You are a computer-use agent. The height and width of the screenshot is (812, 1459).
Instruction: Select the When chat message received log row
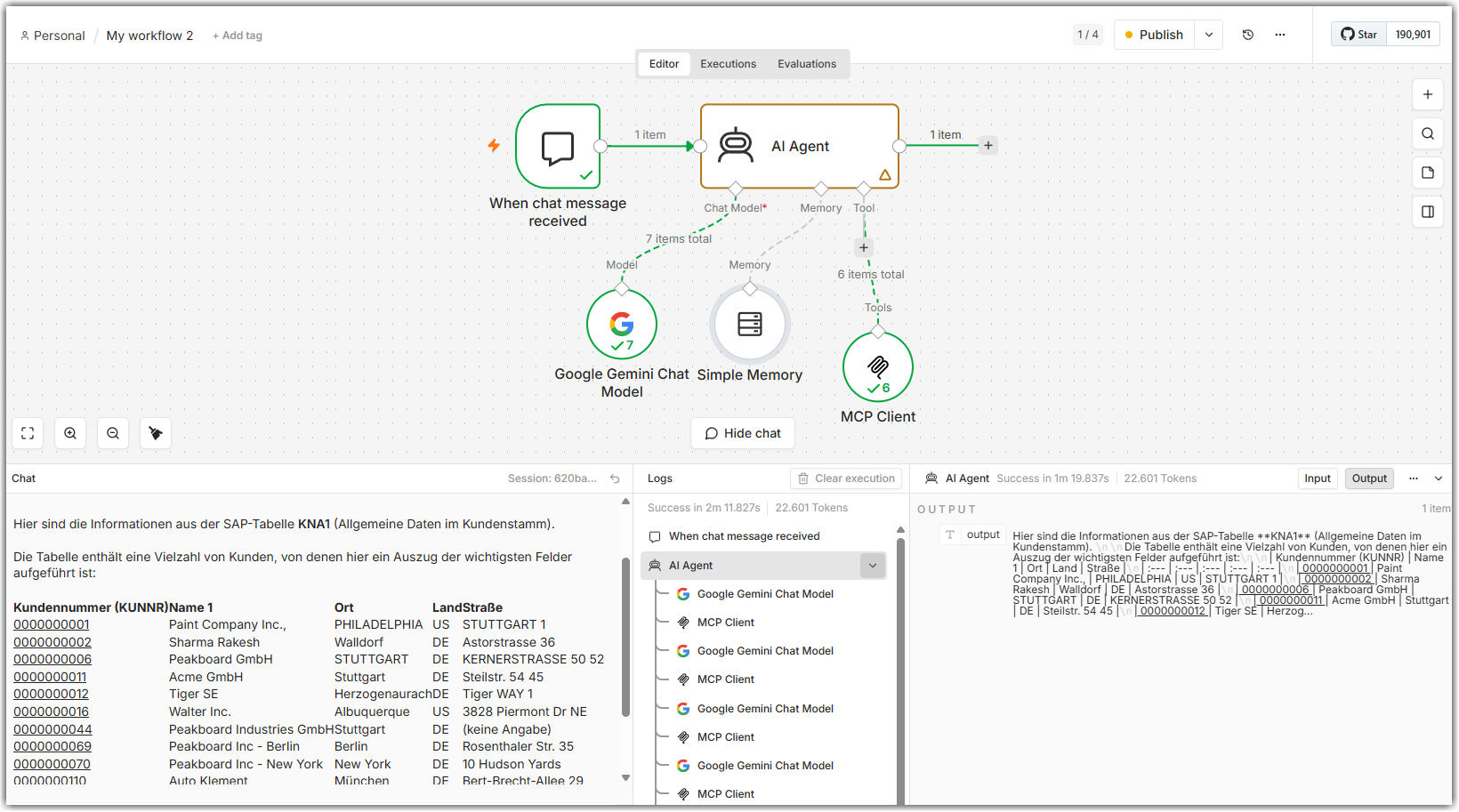[763, 536]
